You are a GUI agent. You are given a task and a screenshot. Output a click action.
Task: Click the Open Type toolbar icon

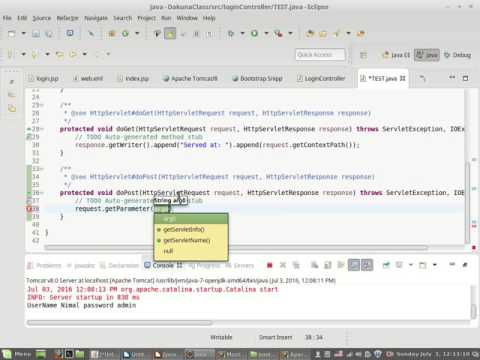pyautogui.click(x=310, y=34)
